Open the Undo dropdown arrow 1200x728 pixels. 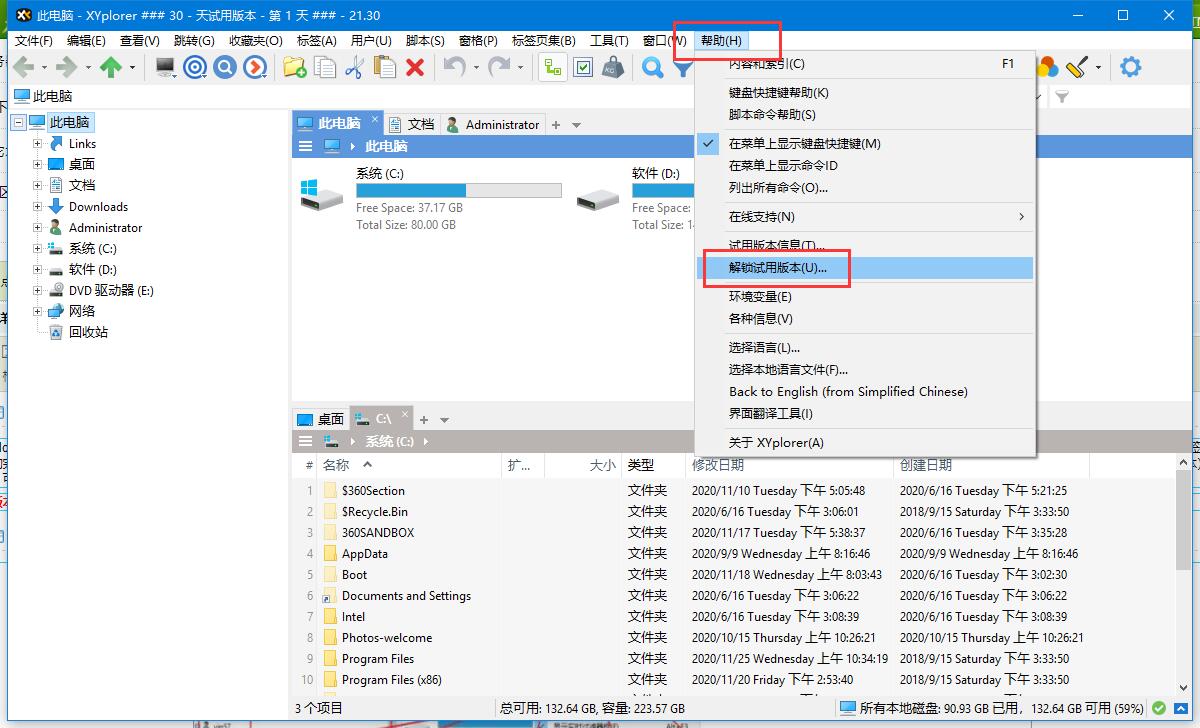(475, 68)
